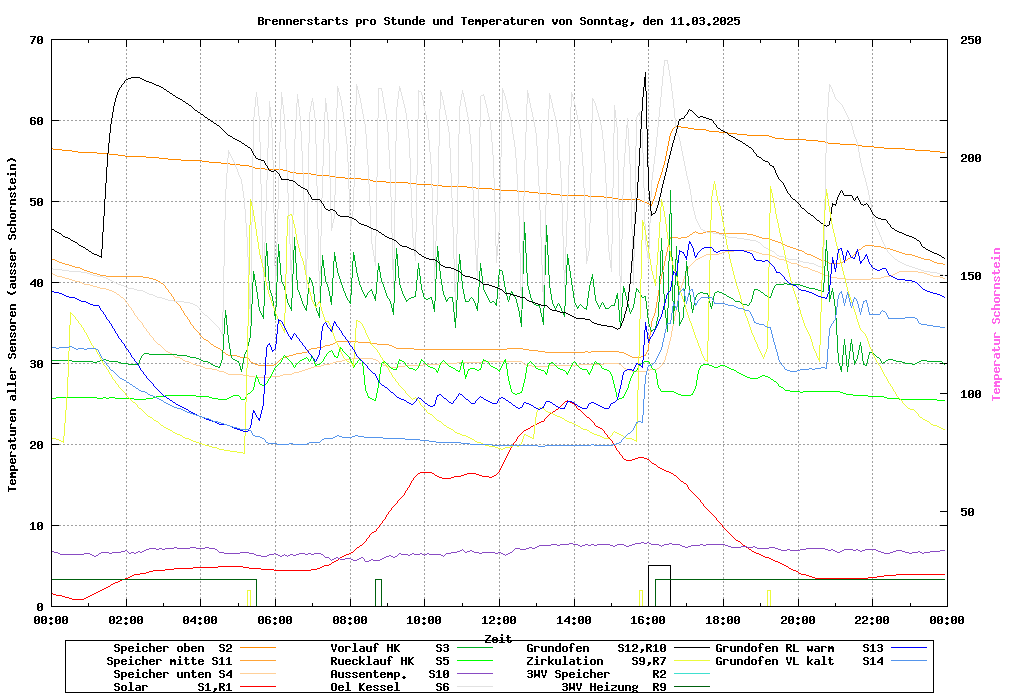Click the pink 'Temperatur Schornstein' axis label
This screenshot has width=1024, height=700.
[996, 324]
